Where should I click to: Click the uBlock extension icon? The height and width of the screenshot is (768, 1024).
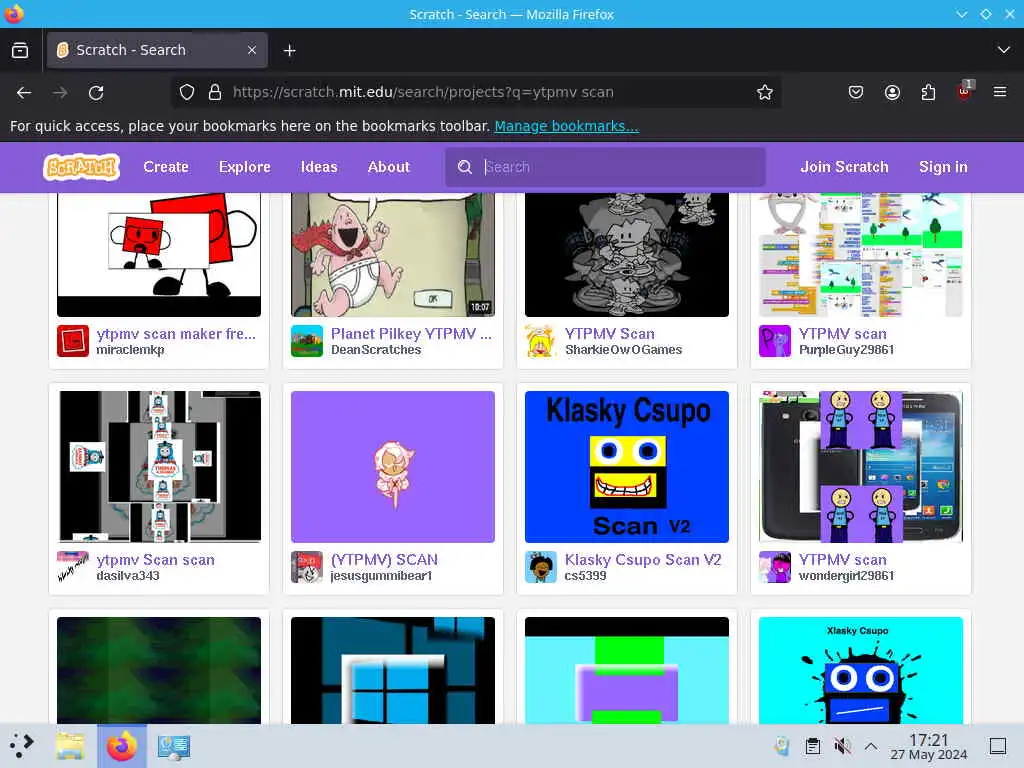pyautogui.click(x=965, y=91)
